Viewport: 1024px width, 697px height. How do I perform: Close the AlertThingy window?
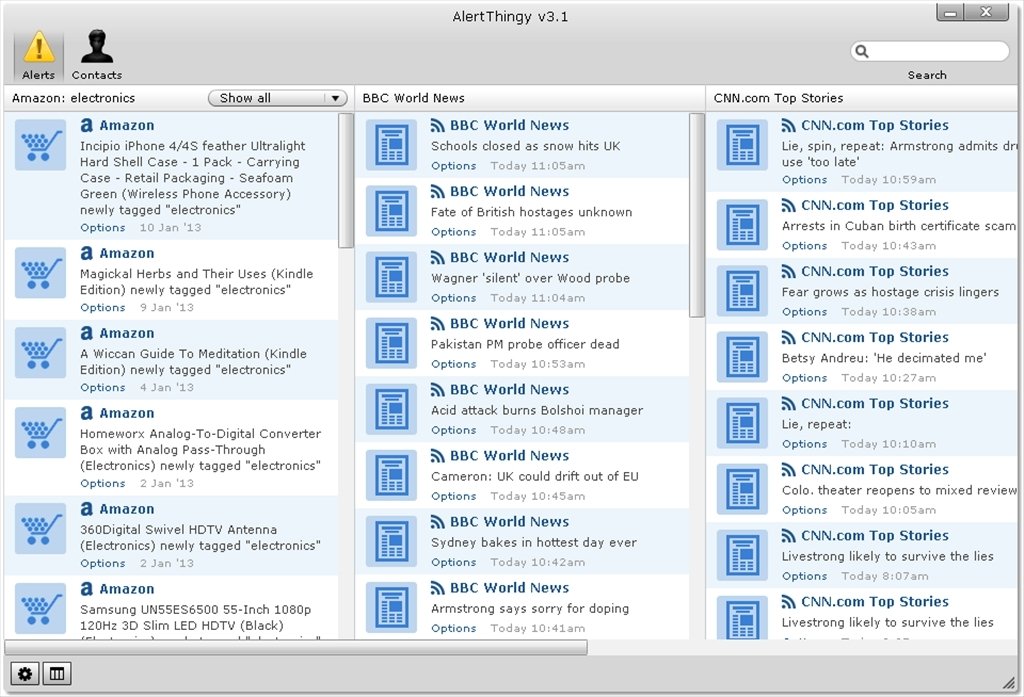pyautogui.click(x=987, y=12)
